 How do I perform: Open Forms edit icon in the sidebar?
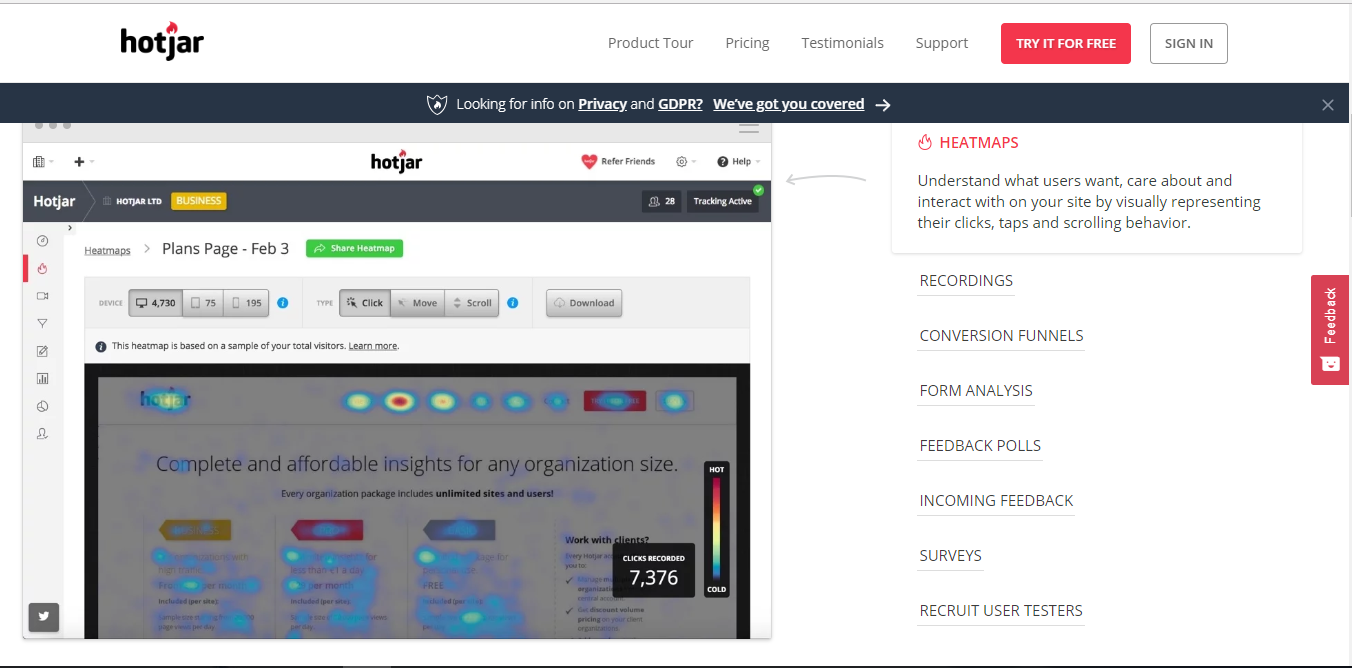click(42, 351)
